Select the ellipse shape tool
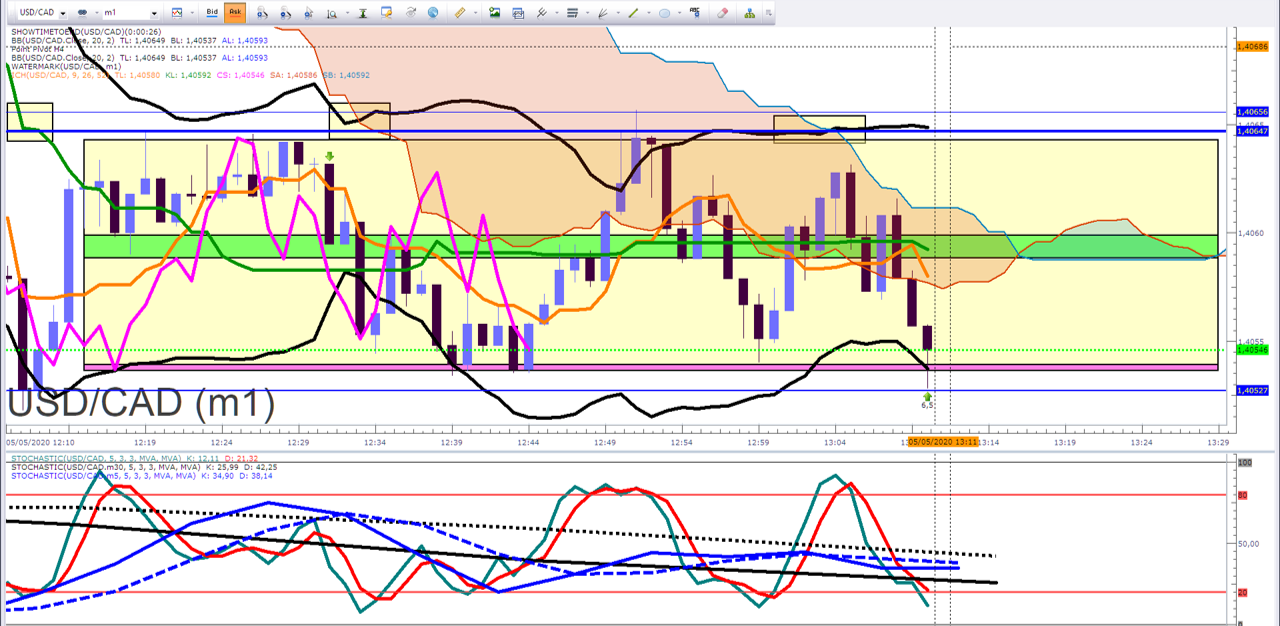 [x=665, y=13]
